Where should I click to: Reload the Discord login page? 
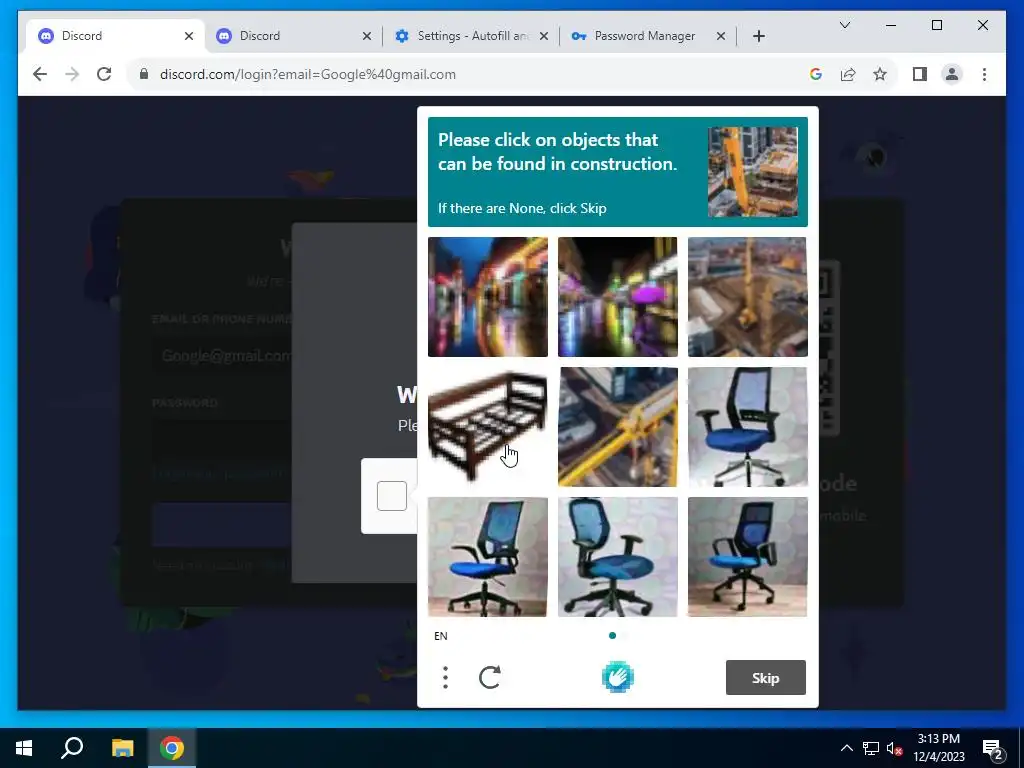click(x=104, y=74)
